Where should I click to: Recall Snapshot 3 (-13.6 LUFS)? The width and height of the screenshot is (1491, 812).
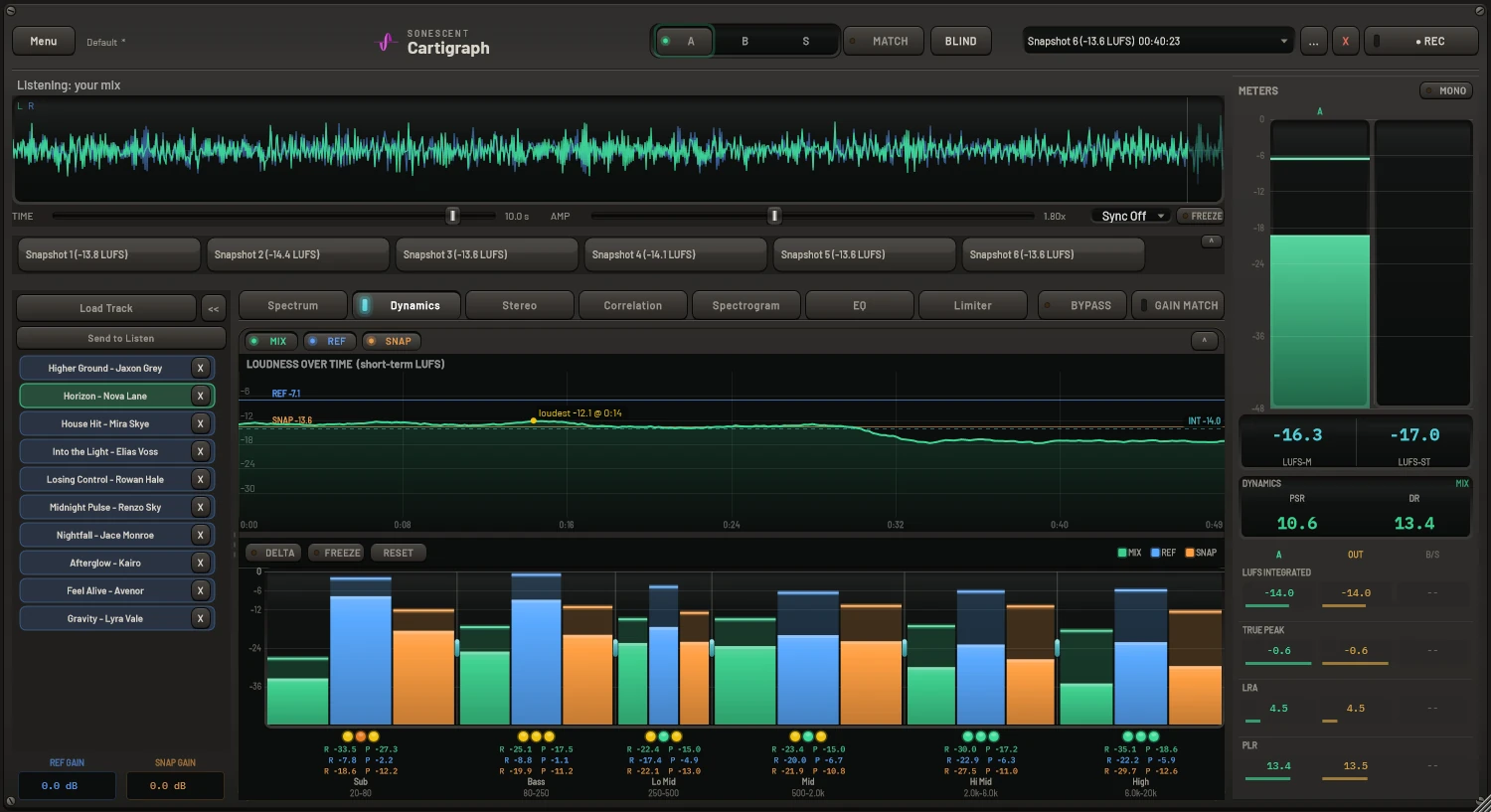(x=486, y=254)
